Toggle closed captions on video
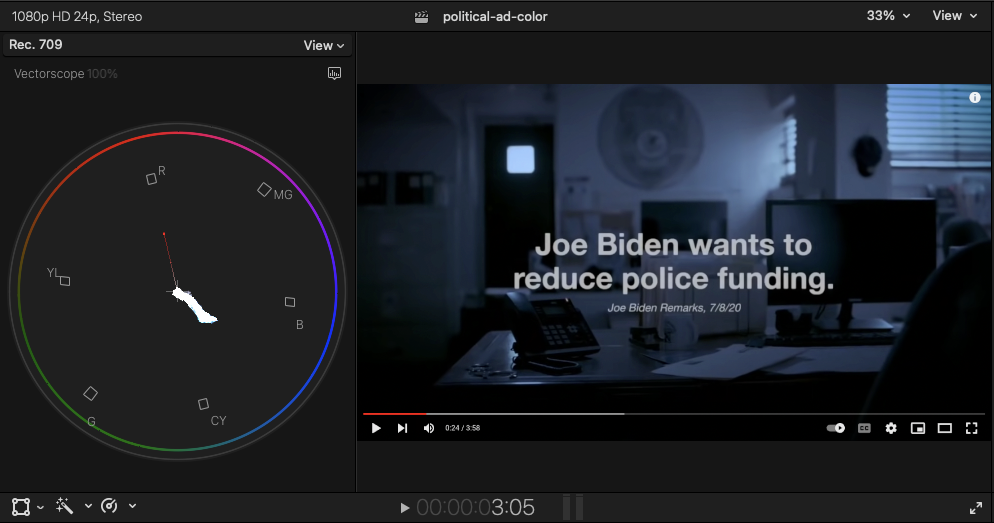 pyautogui.click(x=864, y=428)
